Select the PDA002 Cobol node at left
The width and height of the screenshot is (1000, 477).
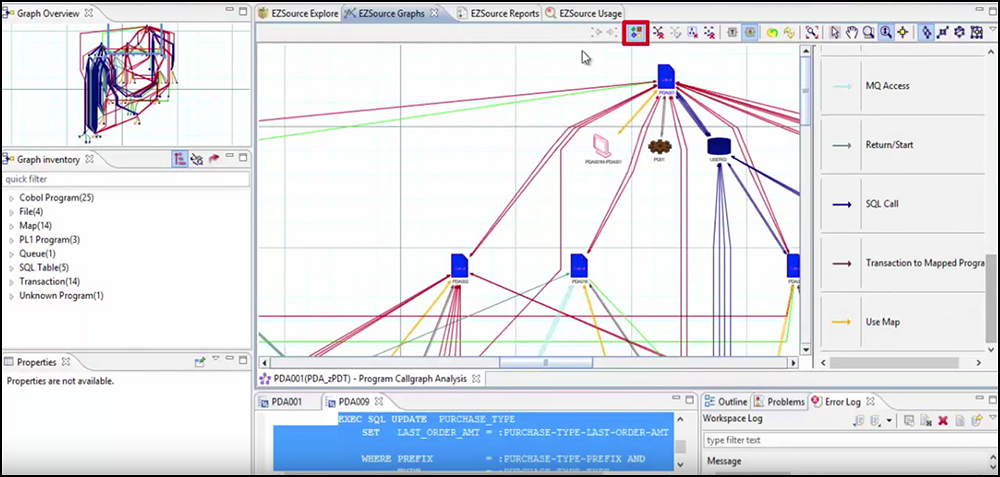pyautogui.click(x=460, y=267)
